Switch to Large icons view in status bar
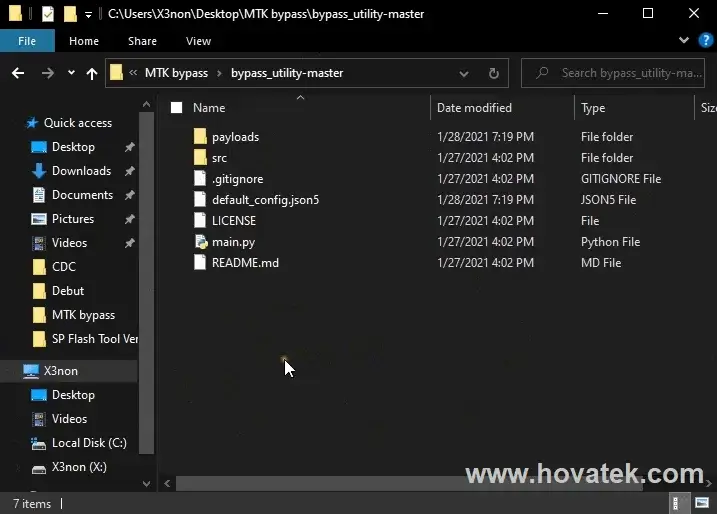The width and height of the screenshot is (717, 514). (x=702, y=503)
